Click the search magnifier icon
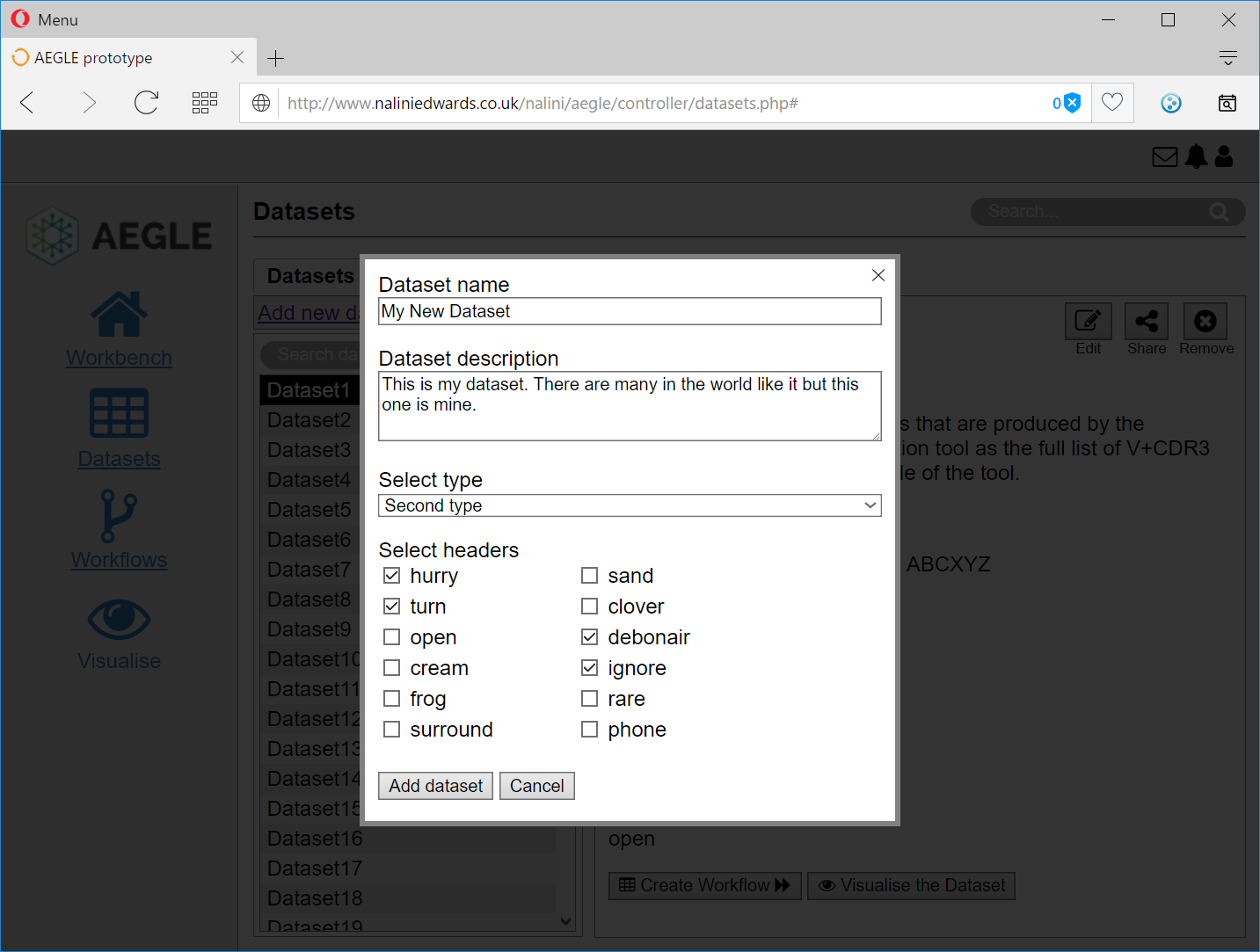Image resolution: width=1260 pixels, height=952 pixels. [1220, 212]
